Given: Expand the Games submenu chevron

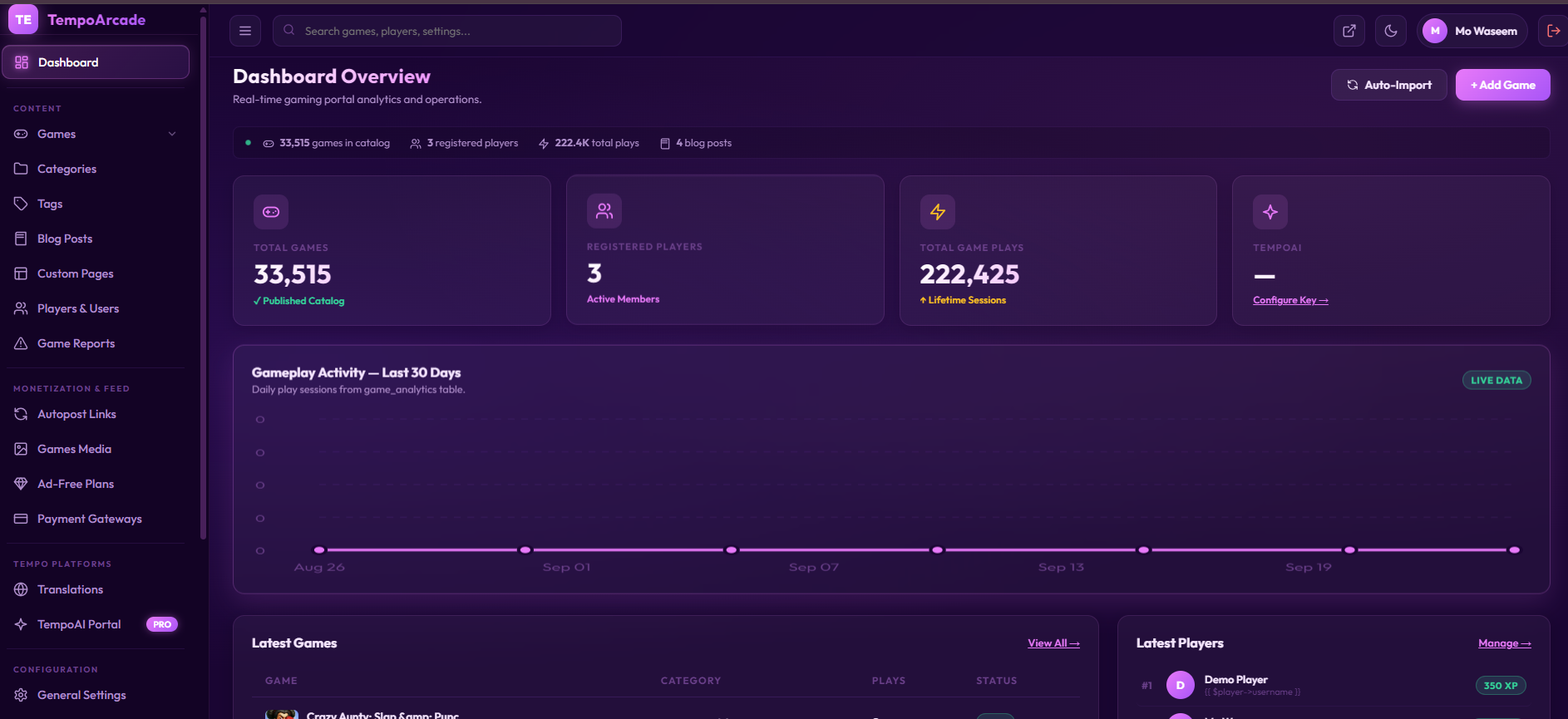Looking at the screenshot, I should point(172,134).
